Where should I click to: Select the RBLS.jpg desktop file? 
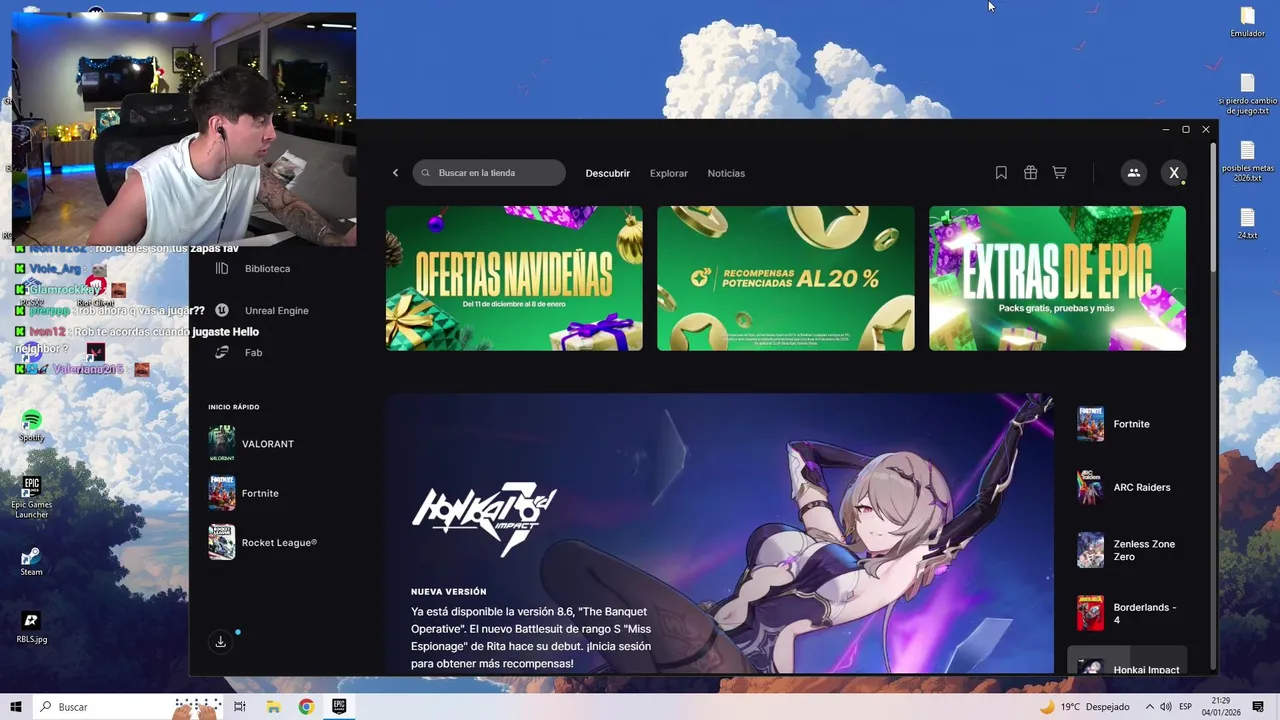[x=31, y=627]
